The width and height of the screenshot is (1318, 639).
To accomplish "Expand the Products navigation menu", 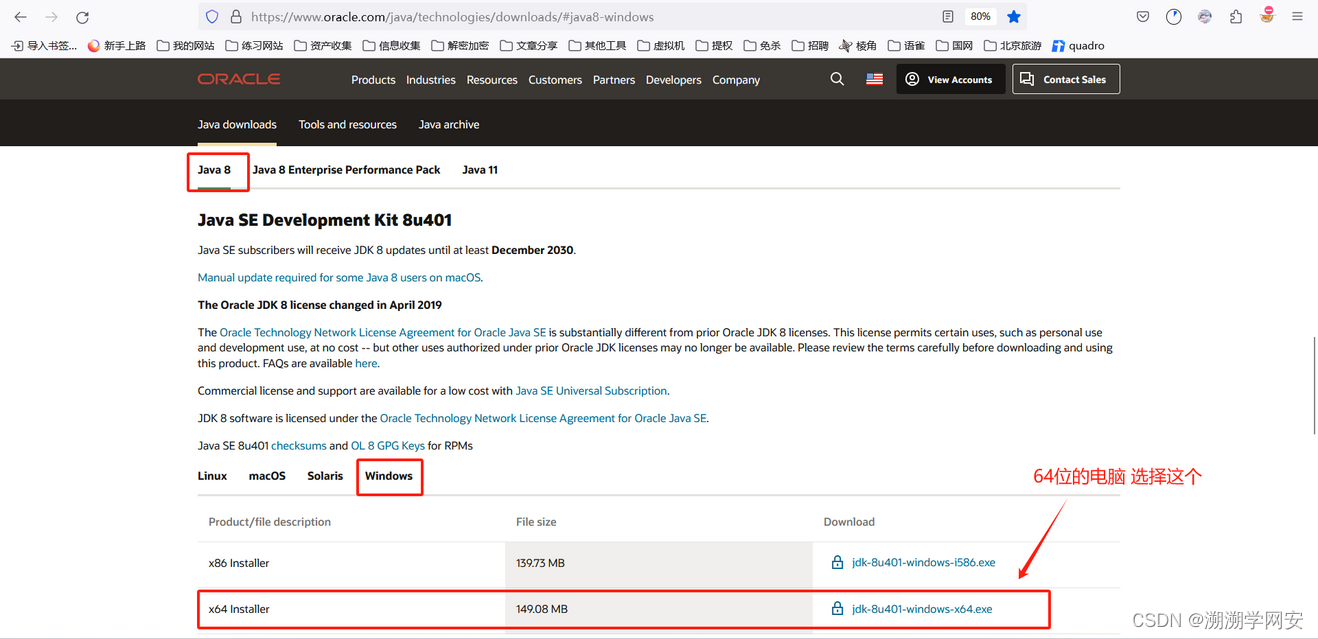I will 373,80.
